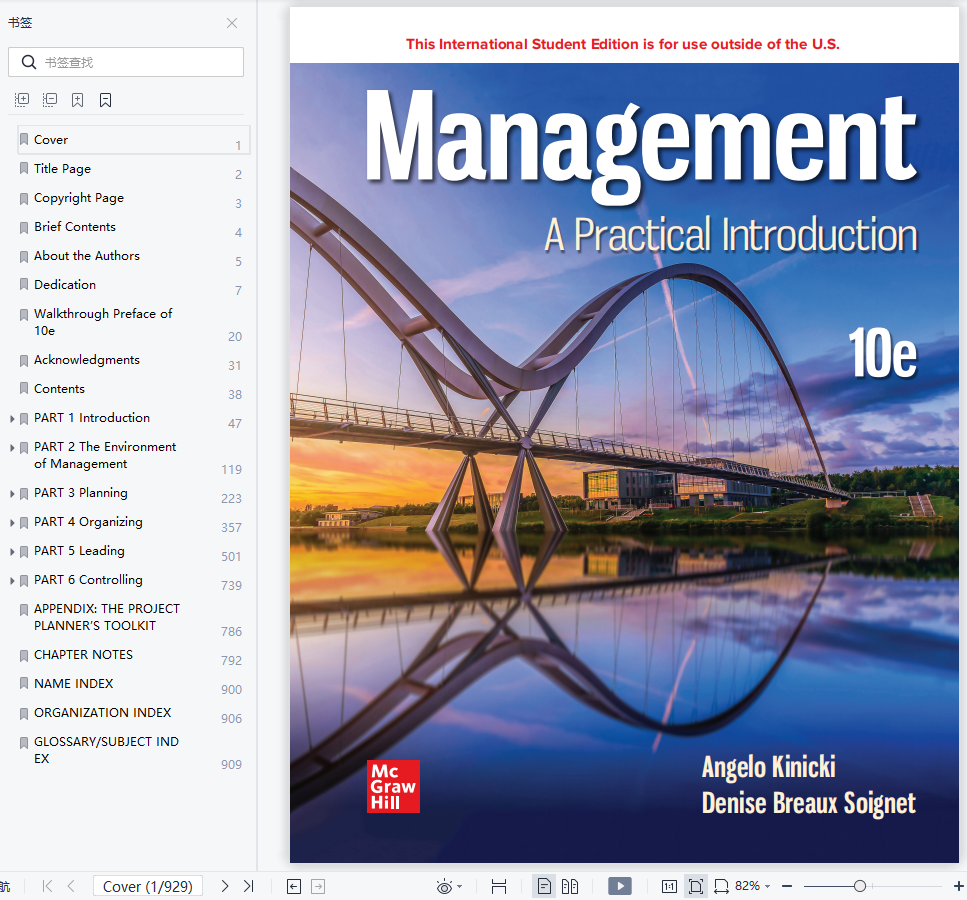Close the bookmarks panel

pyautogui.click(x=232, y=23)
